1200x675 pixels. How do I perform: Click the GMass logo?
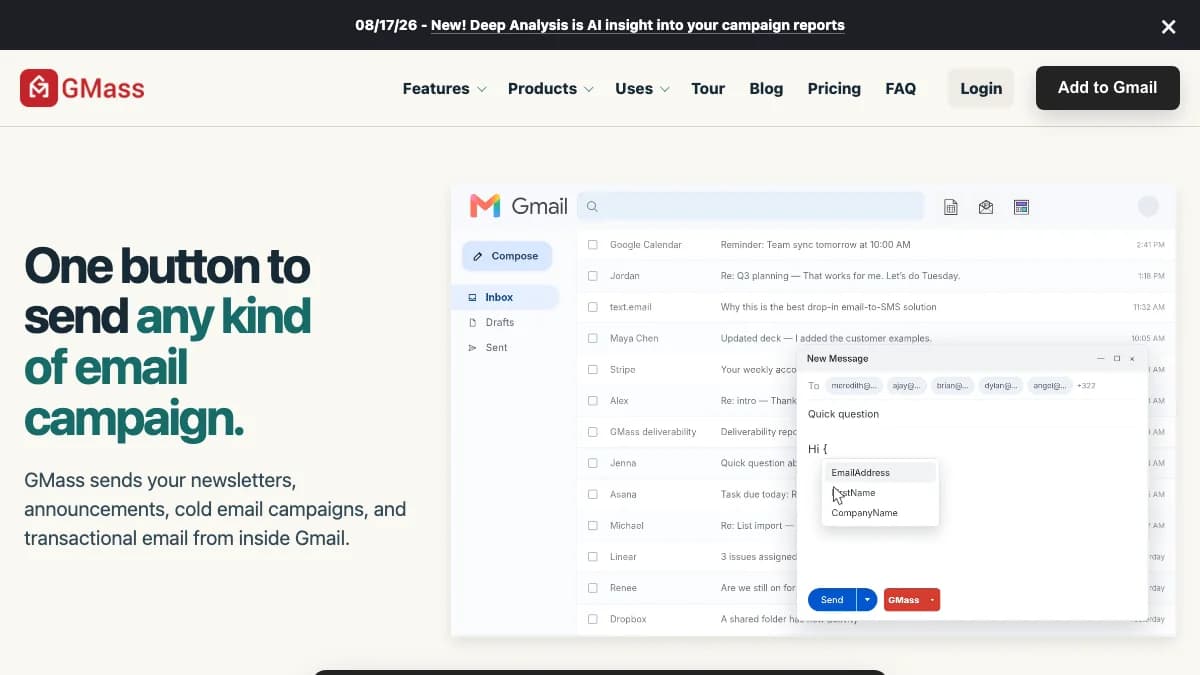point(82,88)
